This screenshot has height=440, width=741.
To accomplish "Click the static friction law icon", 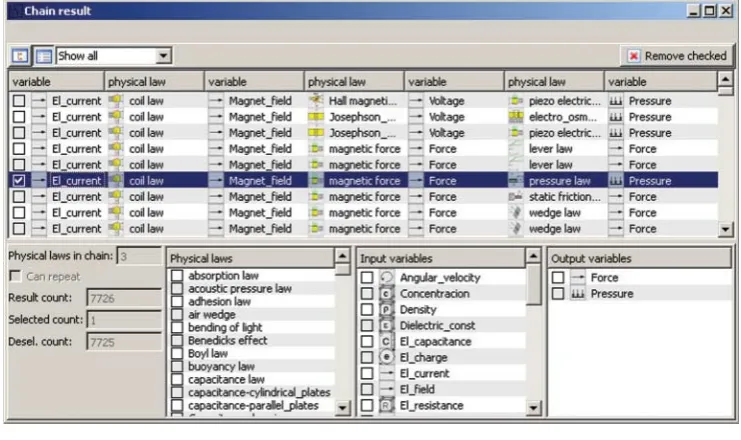I will coord(516,197).
